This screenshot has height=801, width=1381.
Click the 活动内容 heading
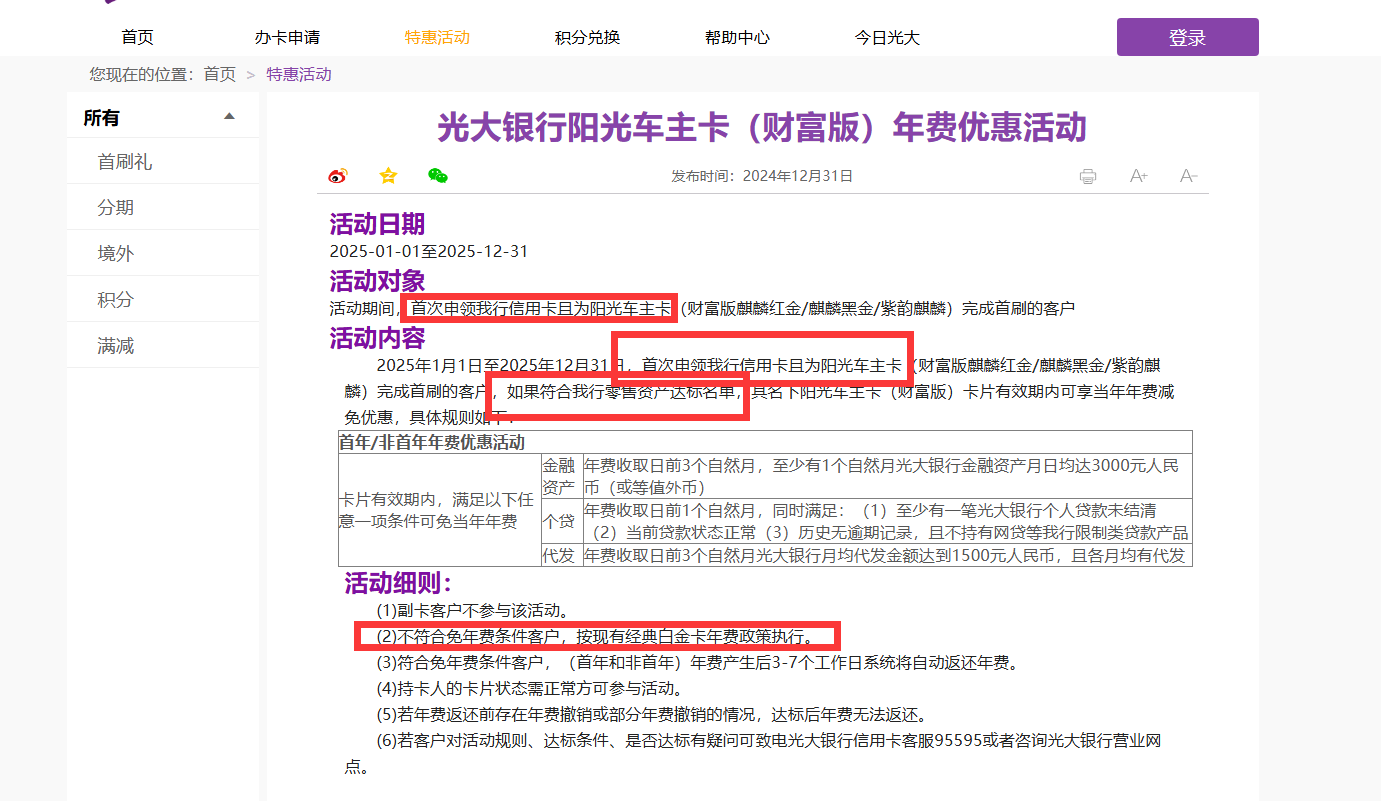point(377,338)
